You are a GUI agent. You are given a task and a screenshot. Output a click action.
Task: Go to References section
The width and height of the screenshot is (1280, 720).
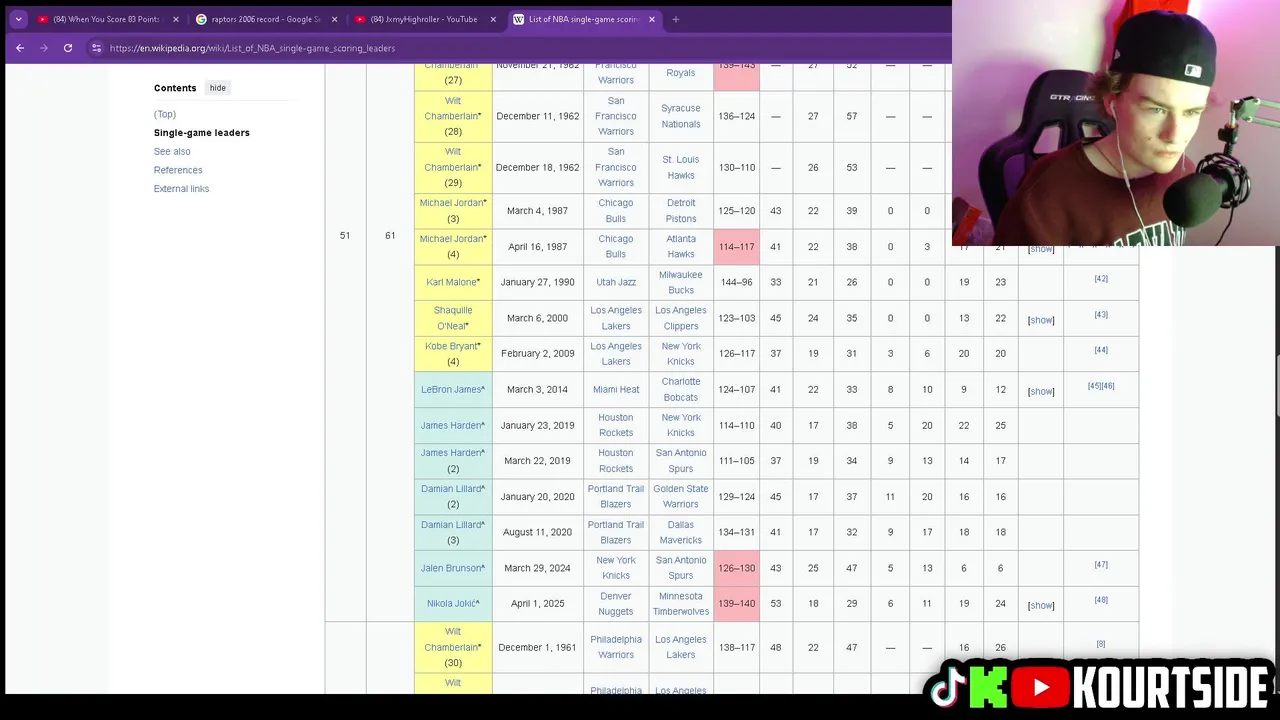tap(178, 170)
